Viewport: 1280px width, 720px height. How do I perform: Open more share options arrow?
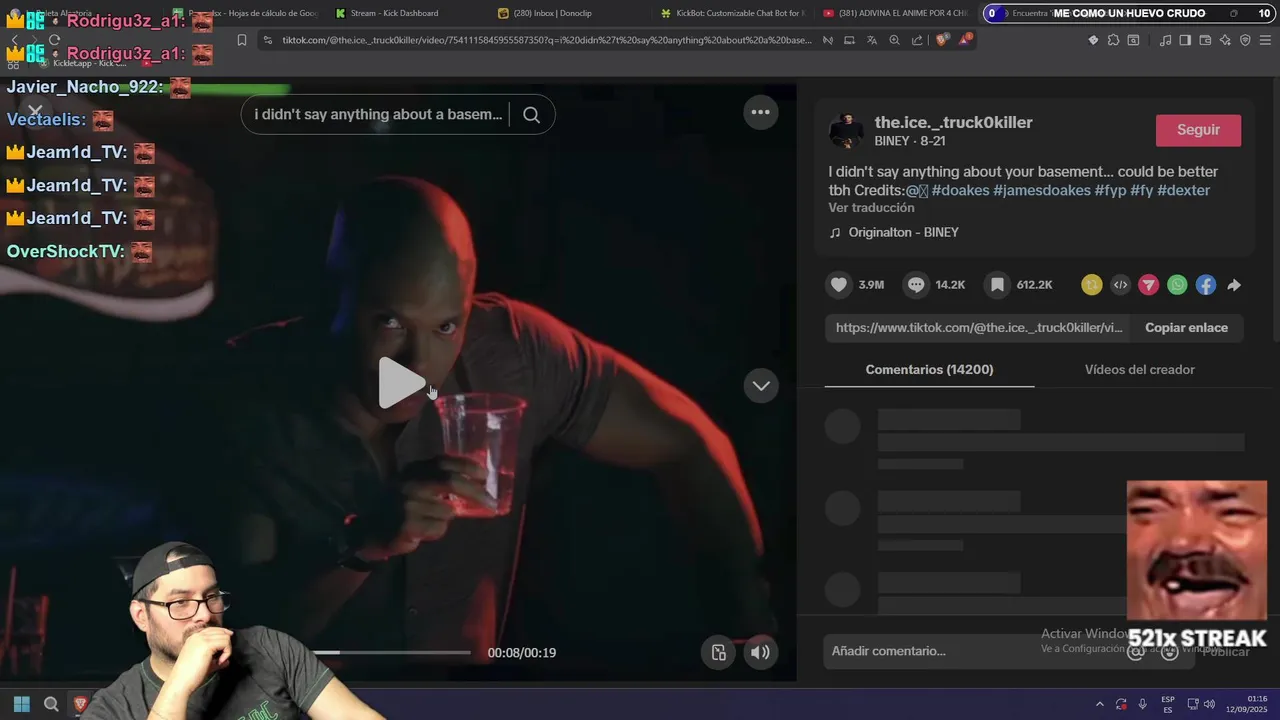point(1234,285)
